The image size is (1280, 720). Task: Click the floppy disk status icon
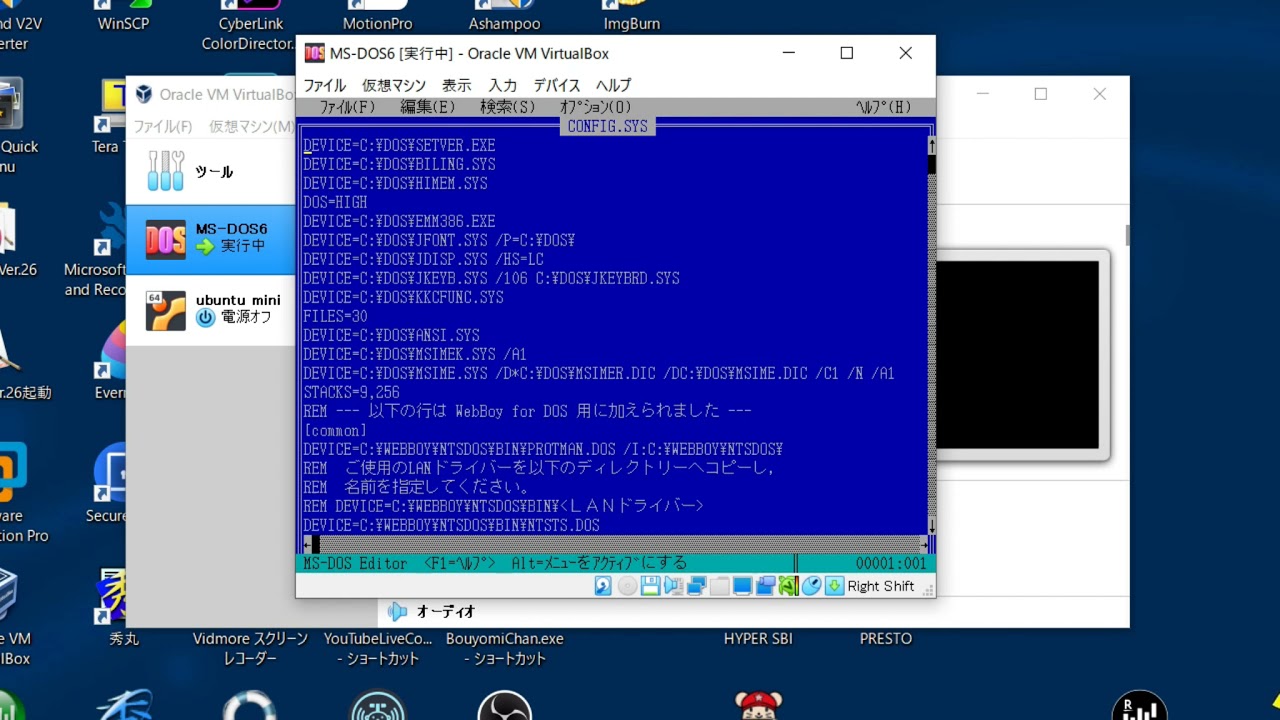click(651, 586)
